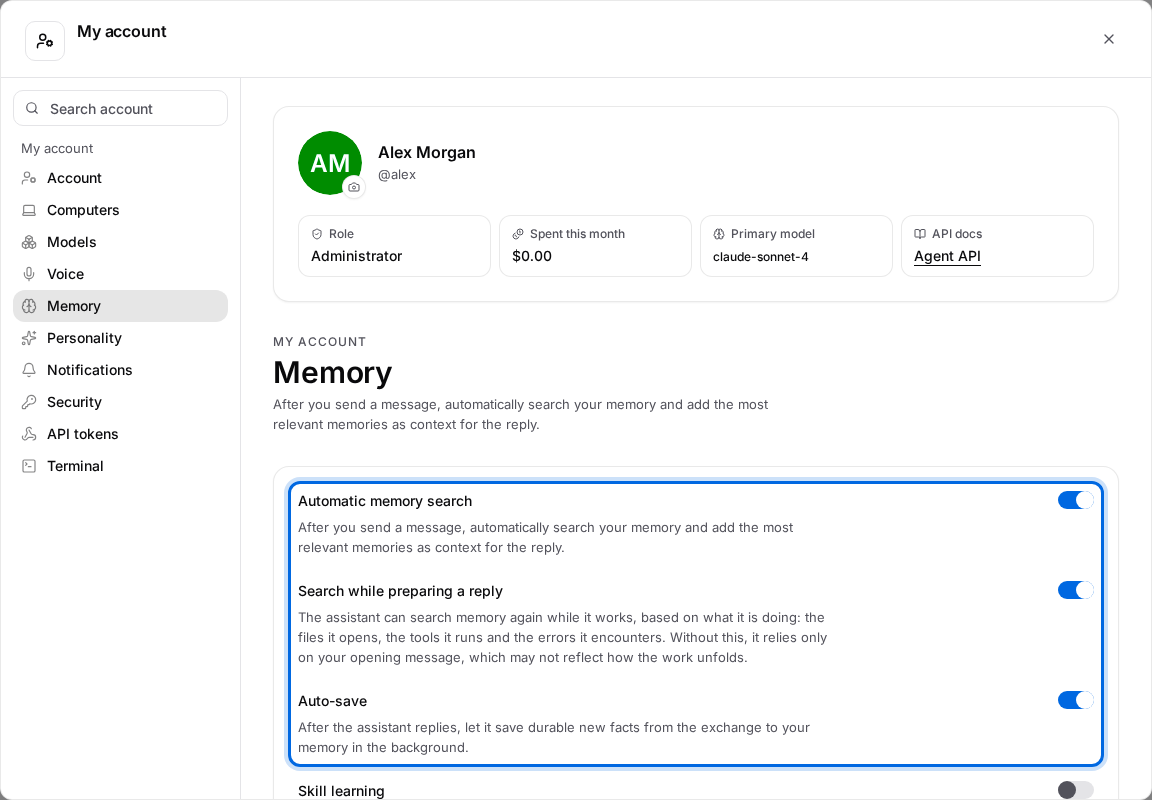Click the My account dialog title
This screenshot has height=800, width=1152.
click(122, 32)
